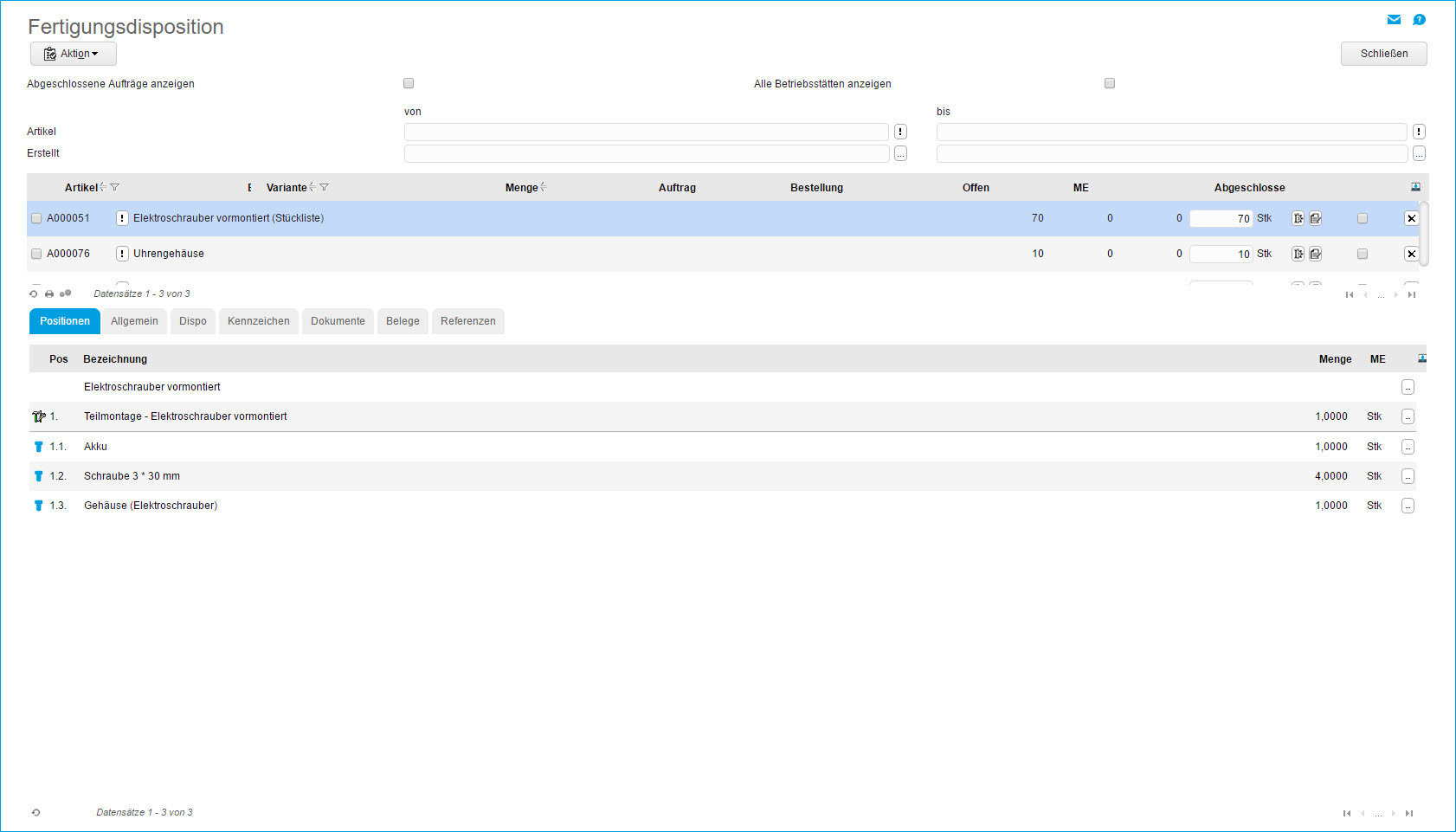Open the Kennzeichen tab

click(259, 321)
